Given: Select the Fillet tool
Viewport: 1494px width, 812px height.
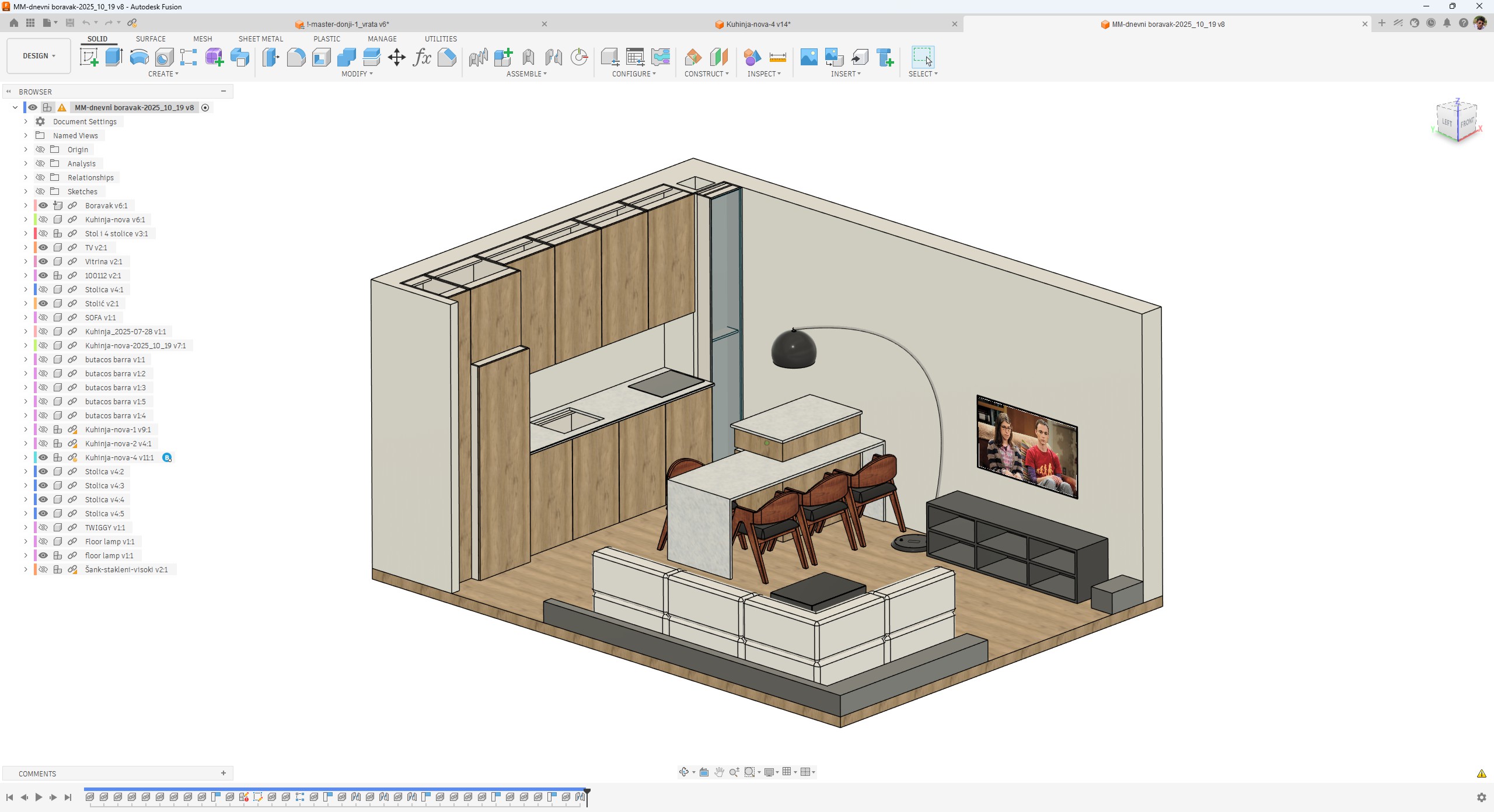Looking at the screenshot, I should click(296, 57).
